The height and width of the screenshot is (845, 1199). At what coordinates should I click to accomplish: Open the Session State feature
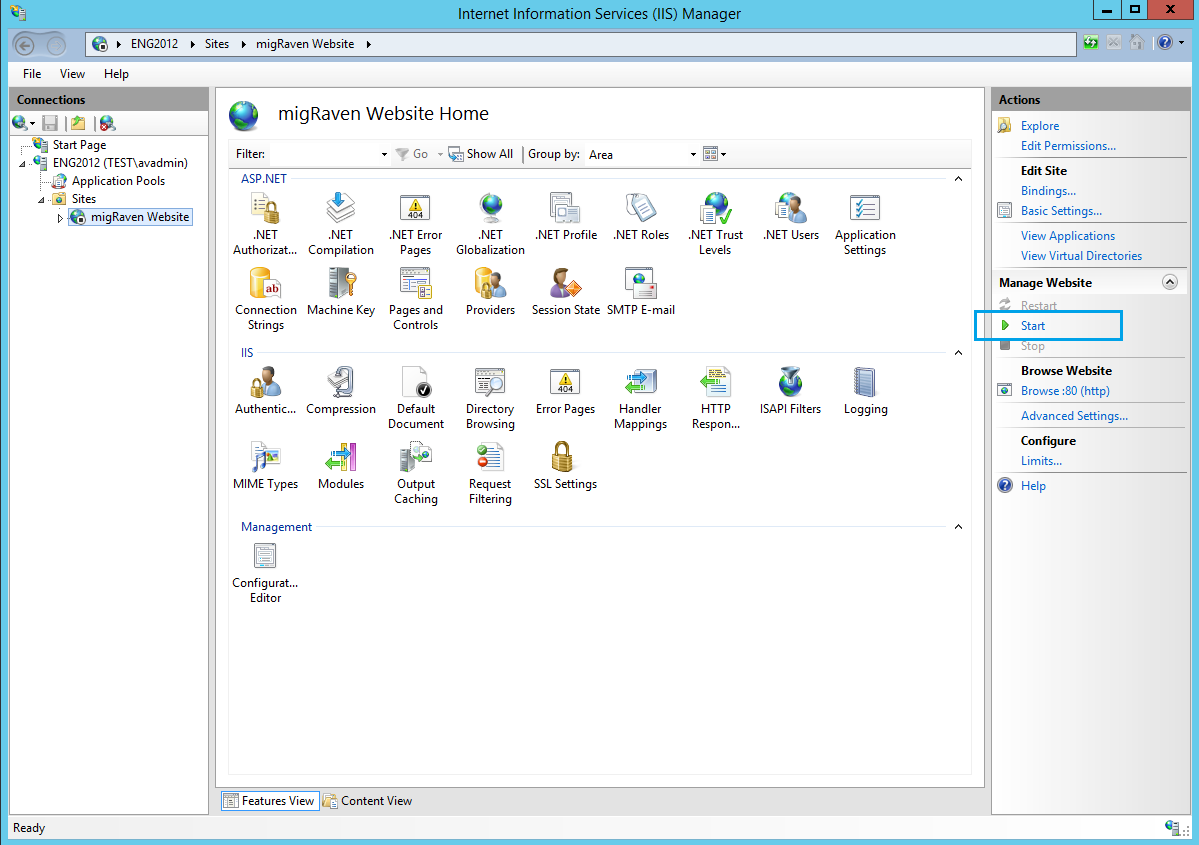tap(566, 292)
